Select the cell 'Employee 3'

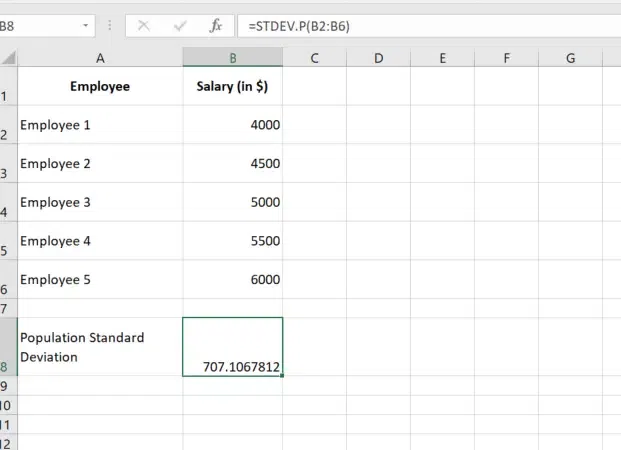[100, 202]
